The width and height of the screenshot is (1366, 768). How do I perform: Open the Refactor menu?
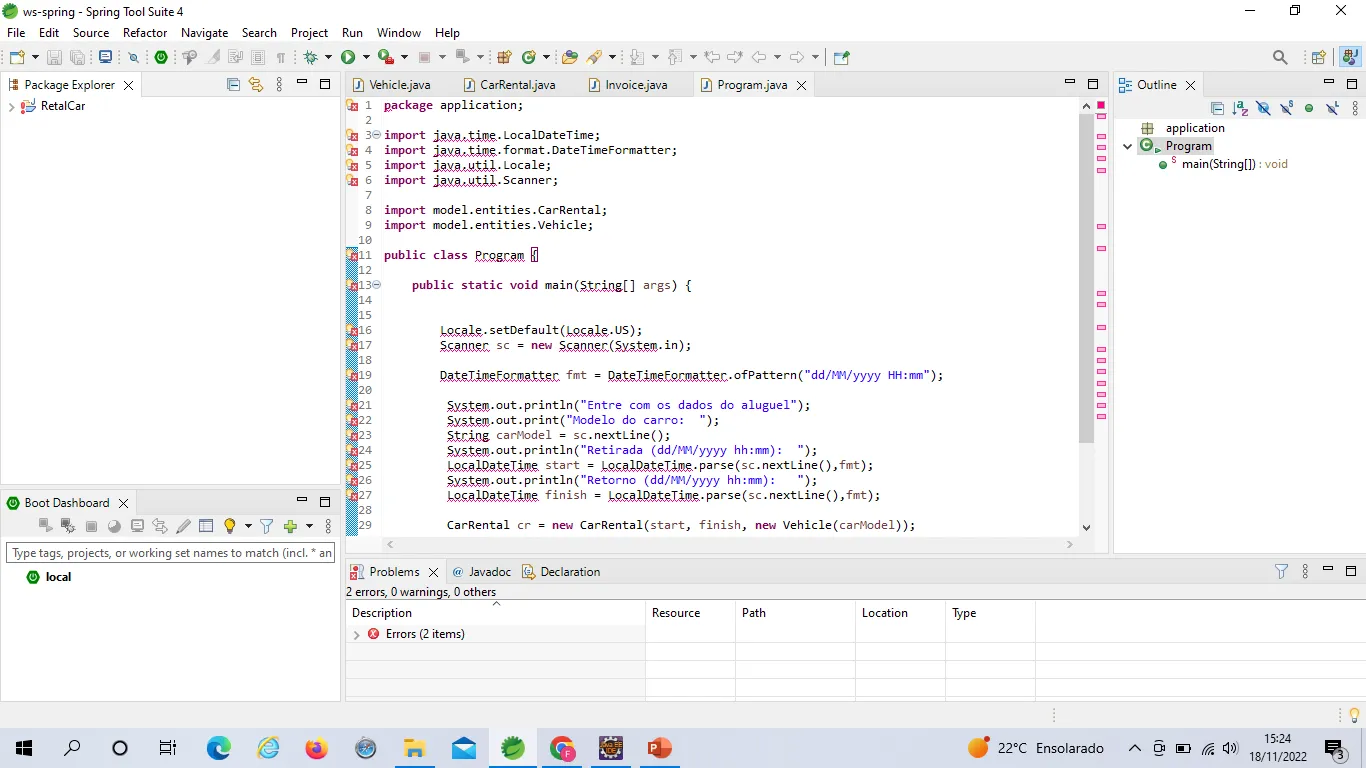(x=145, y=33)
